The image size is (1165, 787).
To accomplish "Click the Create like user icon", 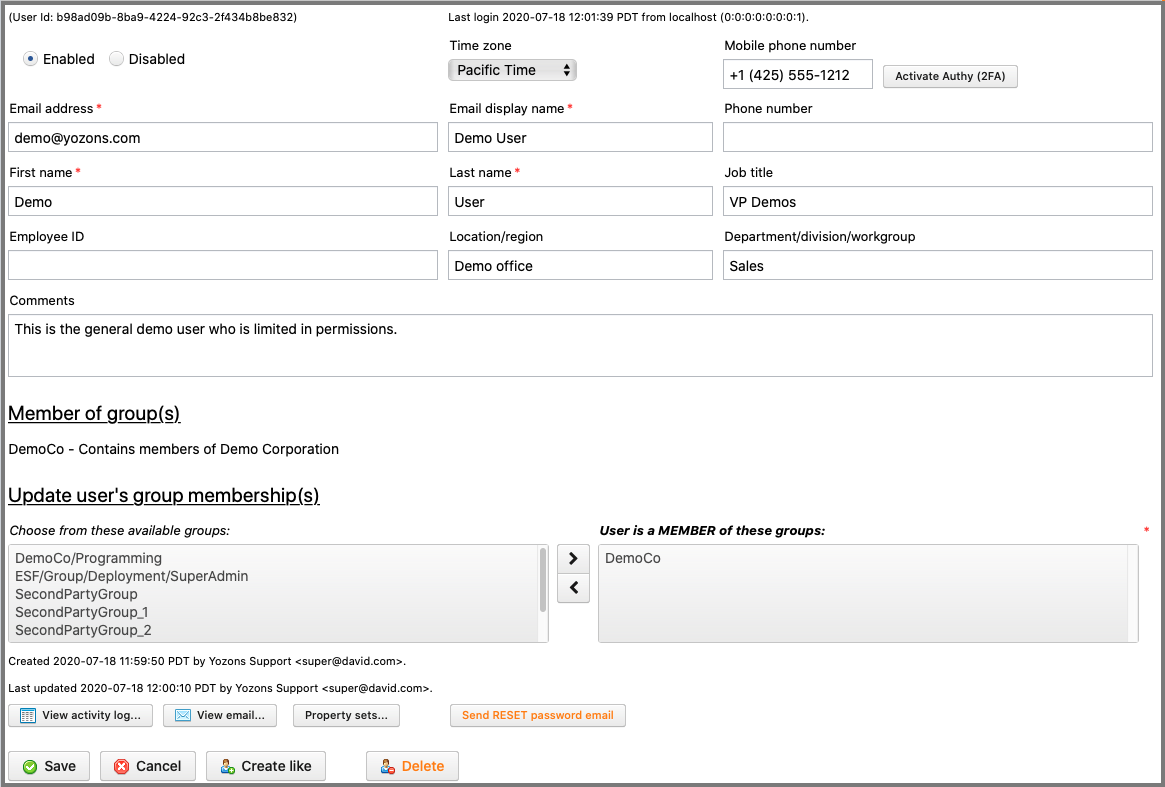I will point(228,767).
